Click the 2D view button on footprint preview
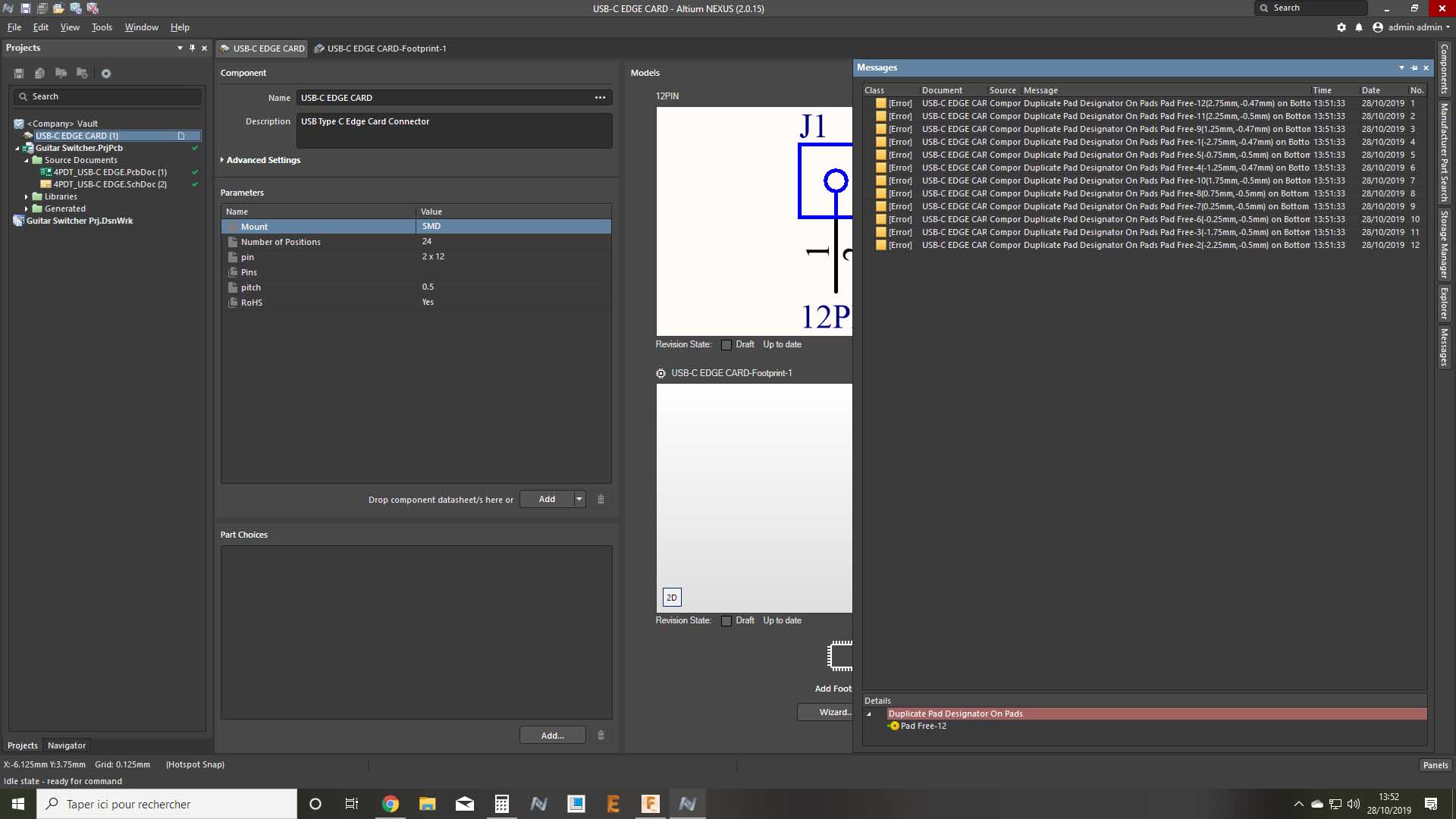 671,598
